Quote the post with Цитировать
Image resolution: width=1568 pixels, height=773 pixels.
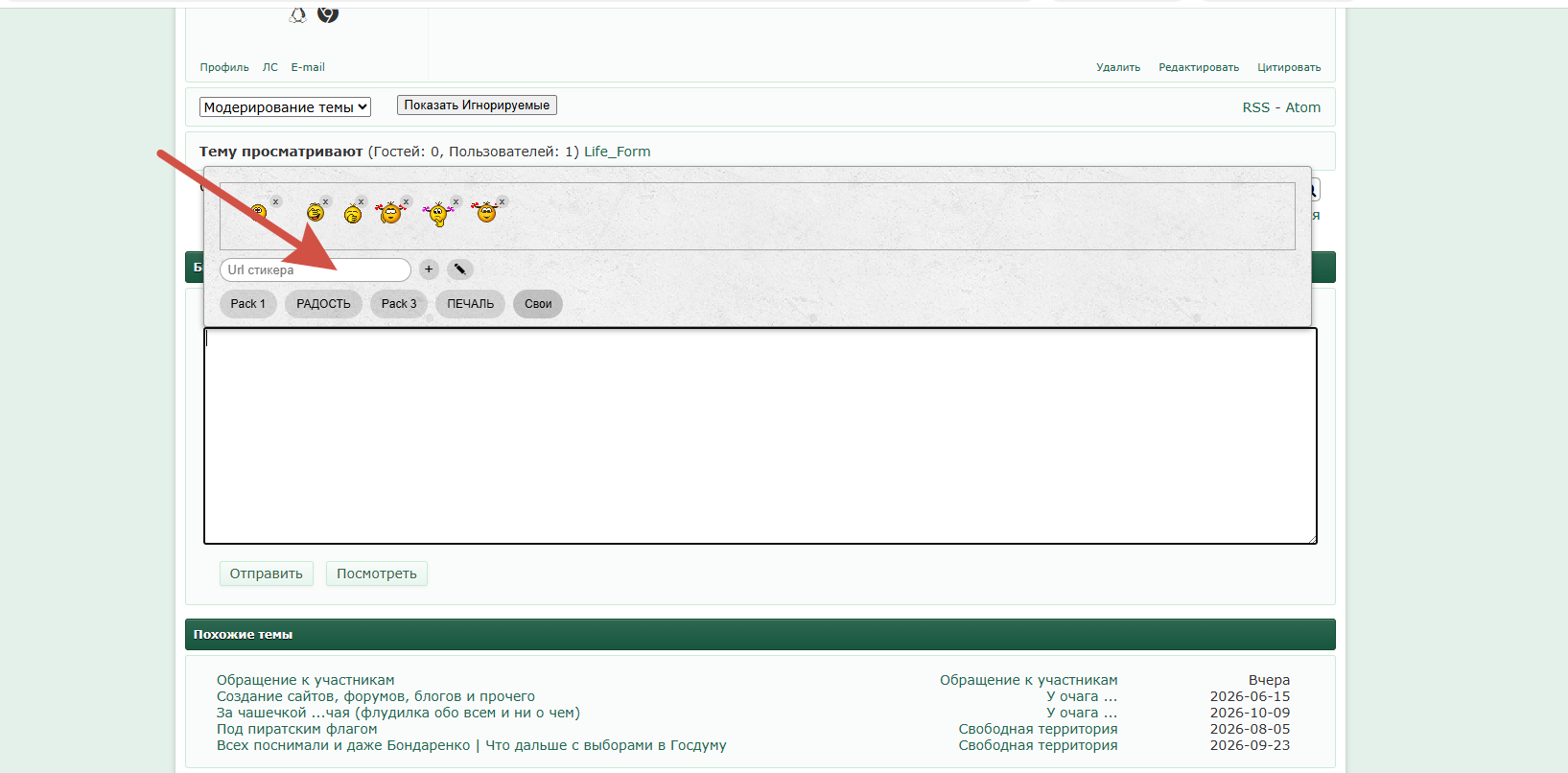click(1289, 67)
